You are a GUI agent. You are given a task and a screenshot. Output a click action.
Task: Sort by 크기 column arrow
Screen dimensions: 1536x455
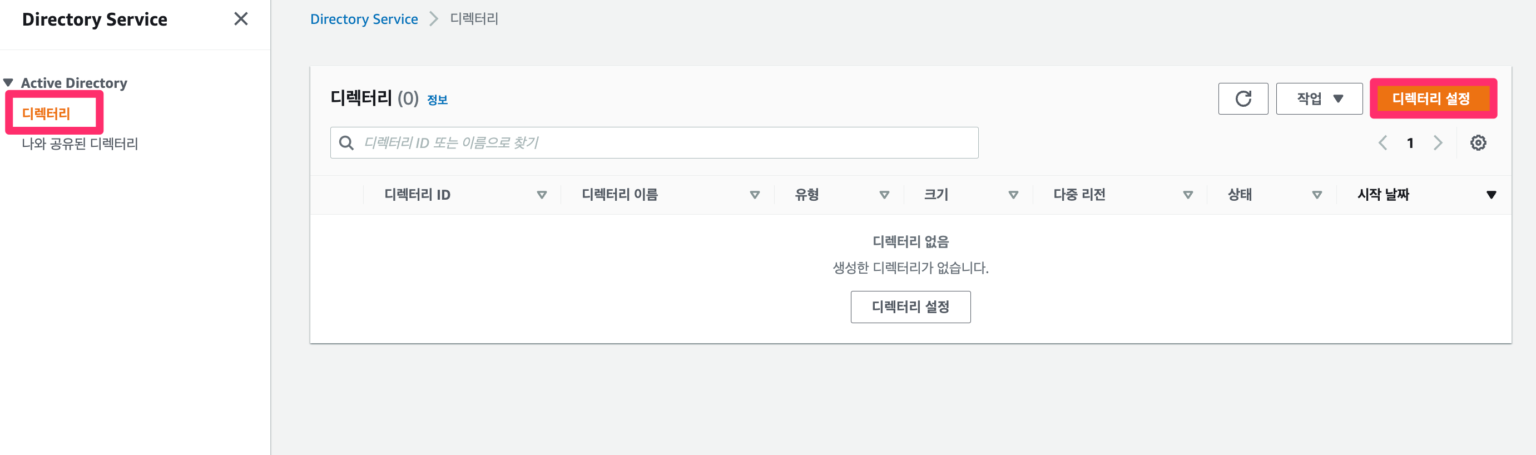[1013, 195]
